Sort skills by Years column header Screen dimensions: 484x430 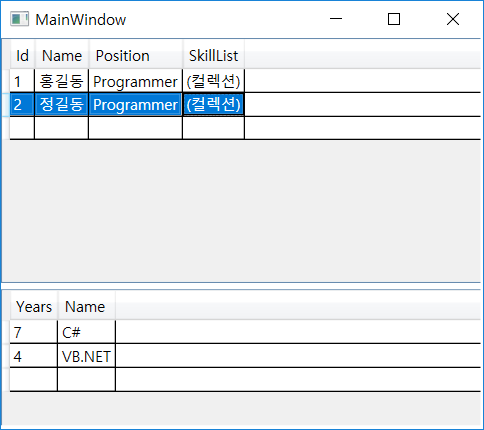coord(34,306)
